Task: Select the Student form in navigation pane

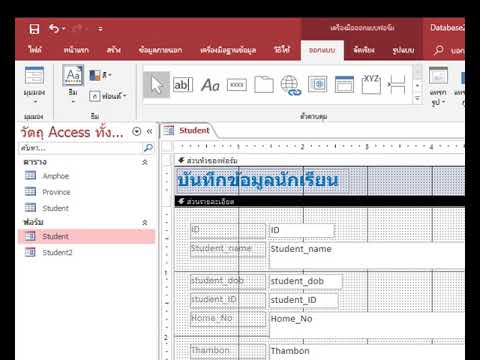Action: 87,236
